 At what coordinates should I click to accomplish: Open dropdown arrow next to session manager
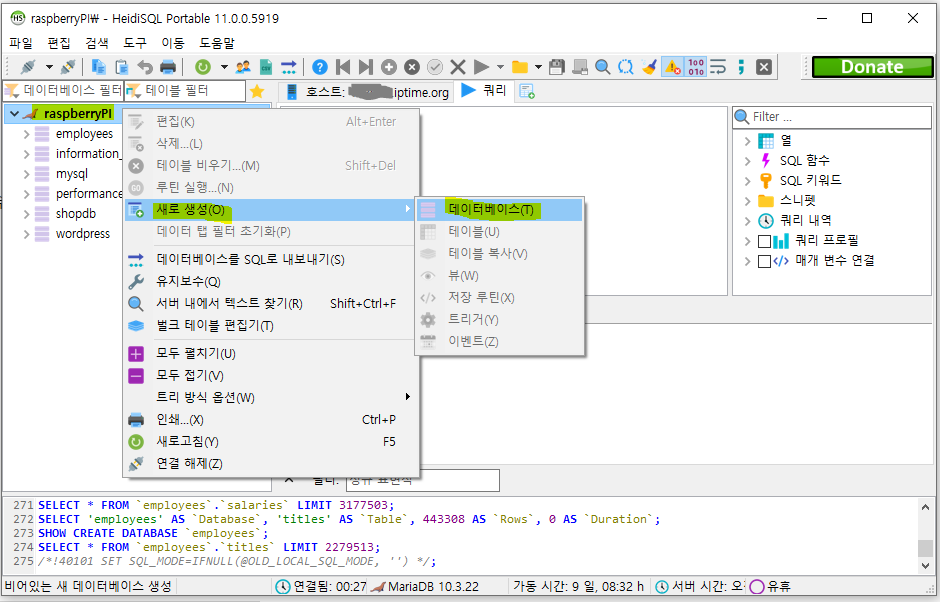(49, 67)
